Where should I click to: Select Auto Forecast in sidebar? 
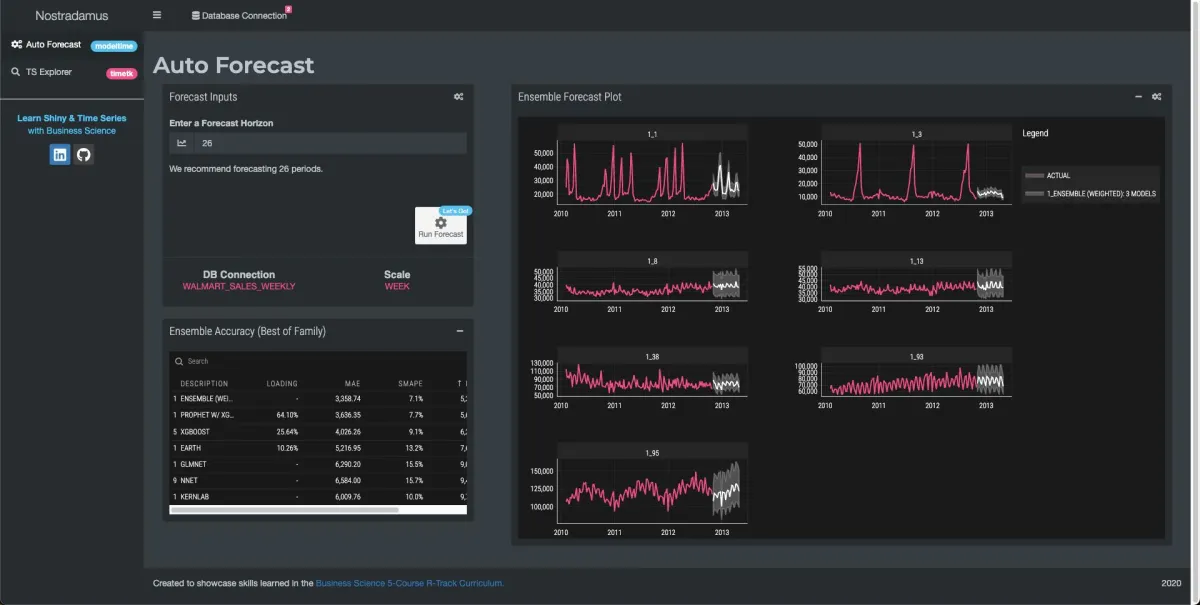pyautogui.click(x=52, y=45)
